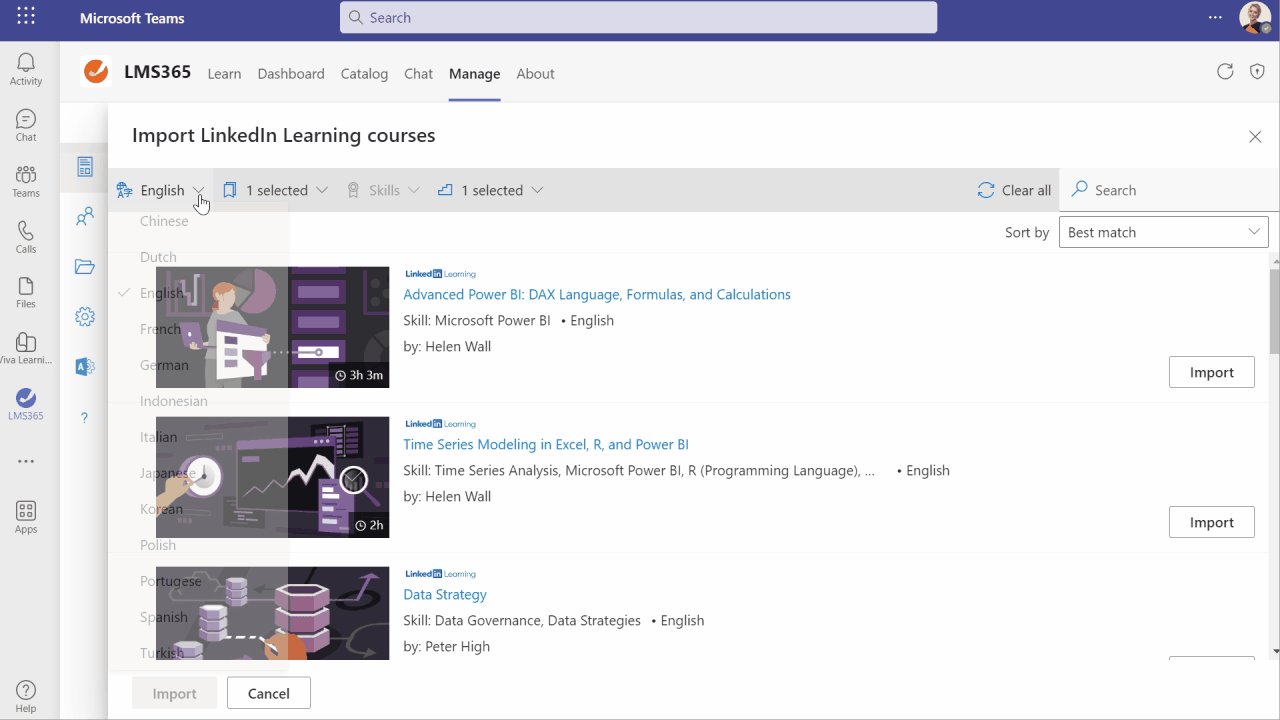Import the Advanced Power BI DAX course
Viewport: 1280px width, 720px height.
pos(1211,372)
